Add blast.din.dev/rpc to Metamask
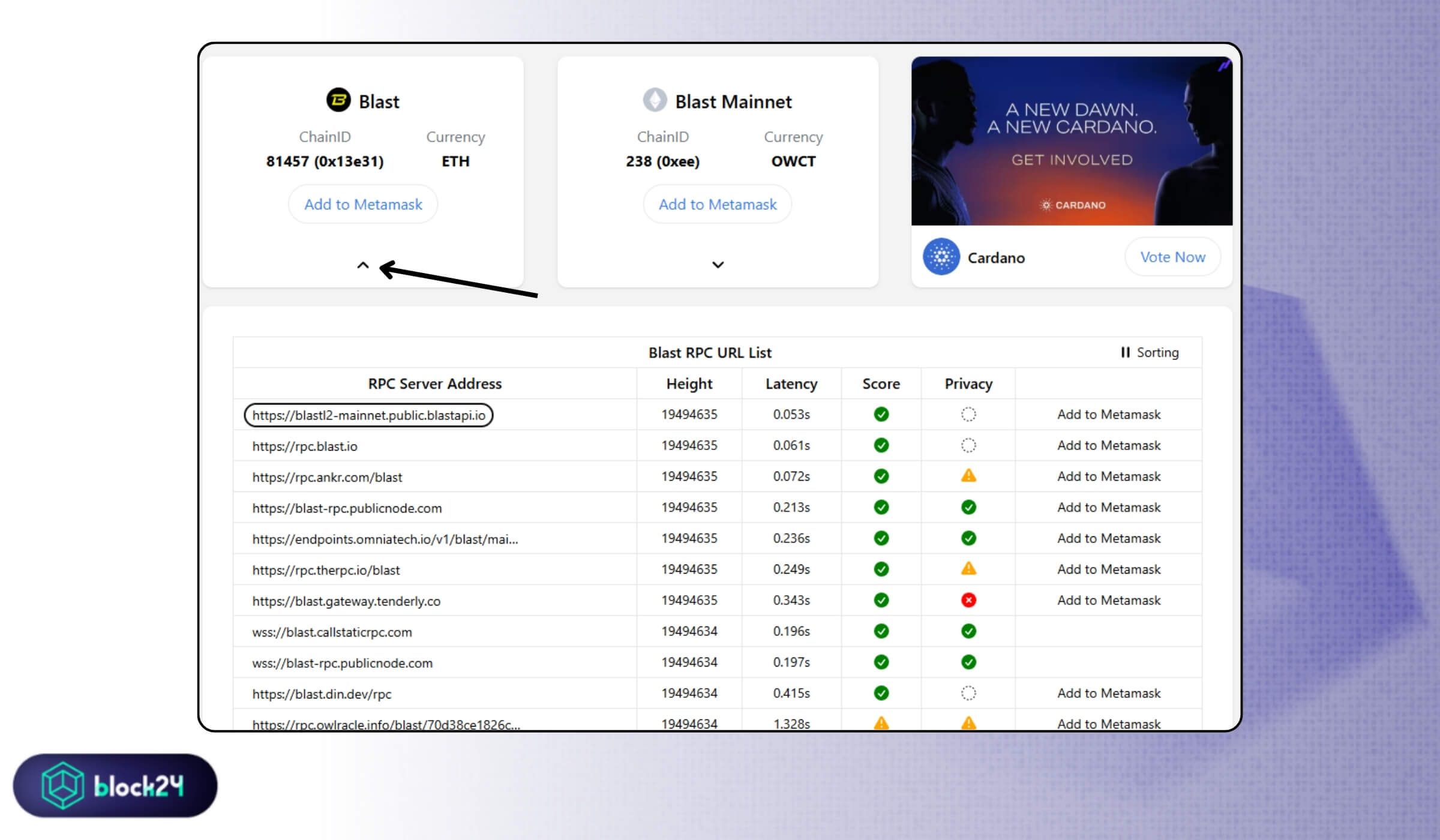The width and height of the screenshot is (1440, 840). coord(1109,693)
